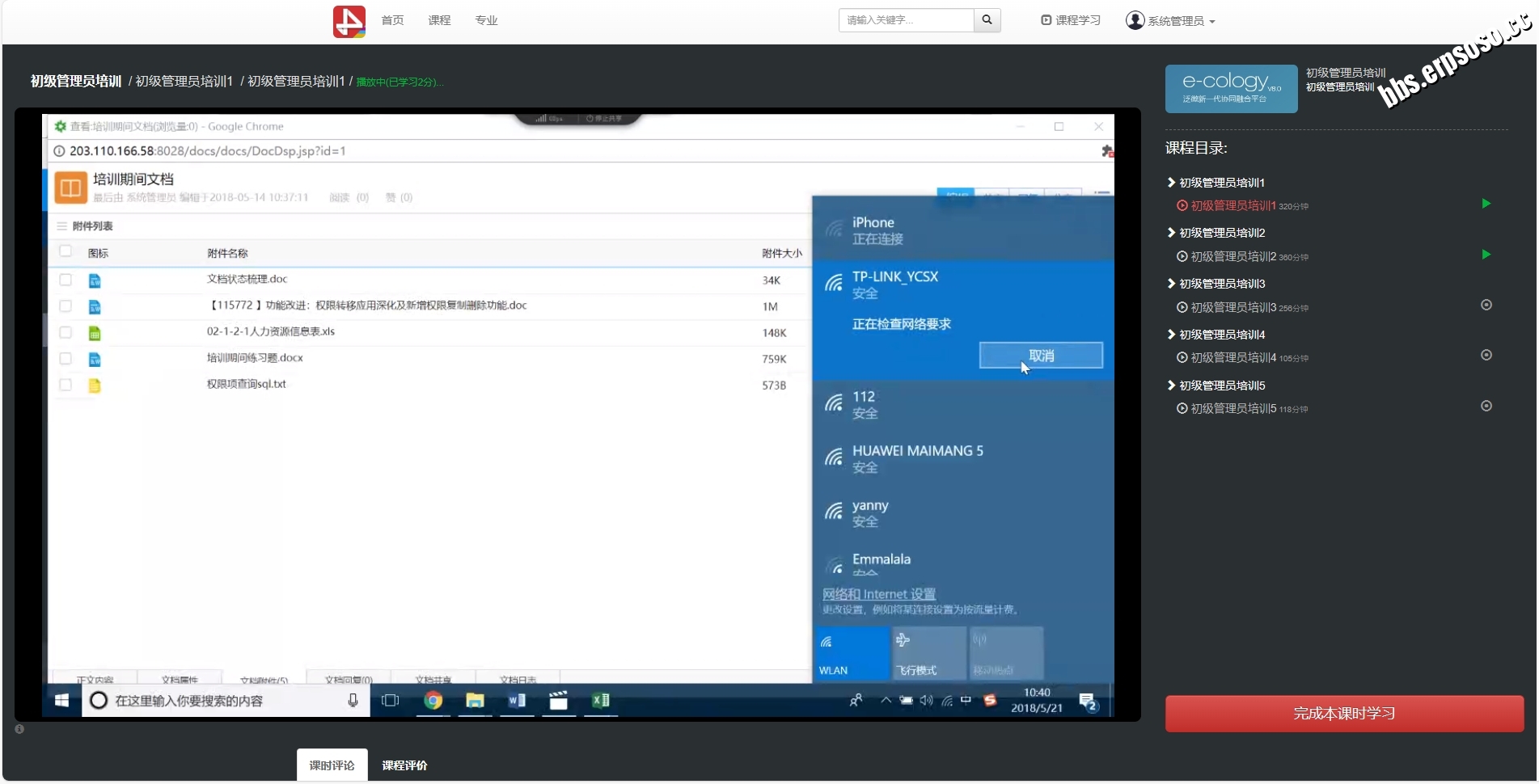1539x784 pixels.
Task: Check the box for 权限项查询sql.txt
Action: (66, 385)
